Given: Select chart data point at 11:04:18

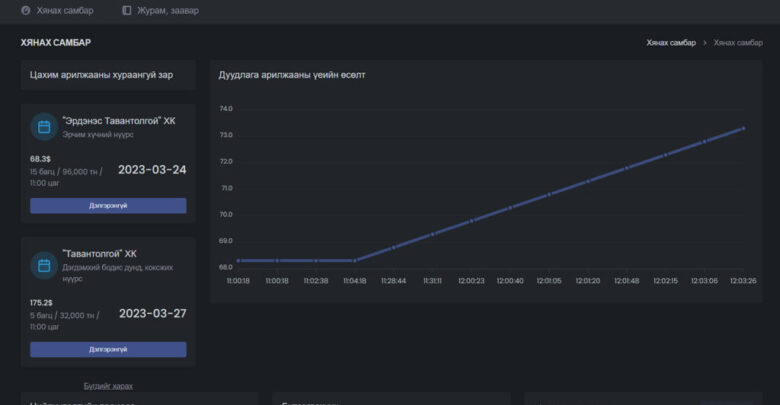Looking at the screenshot, I should pos(355,260).
